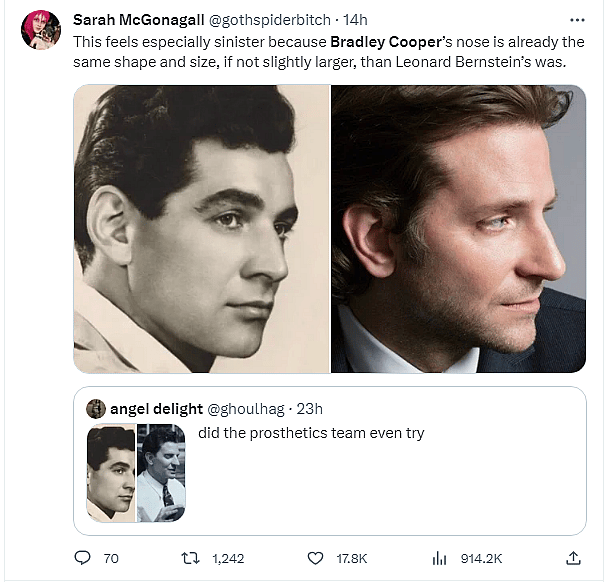Click Sarah McGonagall's profile avatar

41,30
